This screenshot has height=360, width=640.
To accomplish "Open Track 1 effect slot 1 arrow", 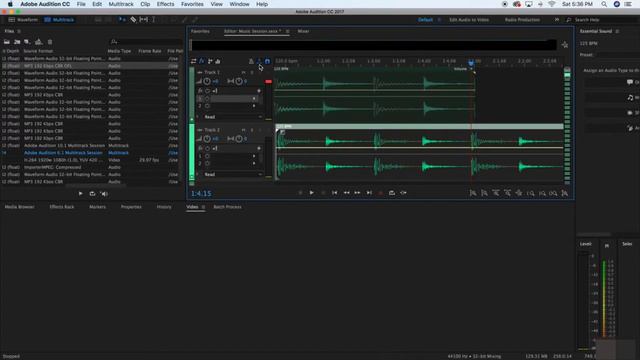I will [254, 98].
